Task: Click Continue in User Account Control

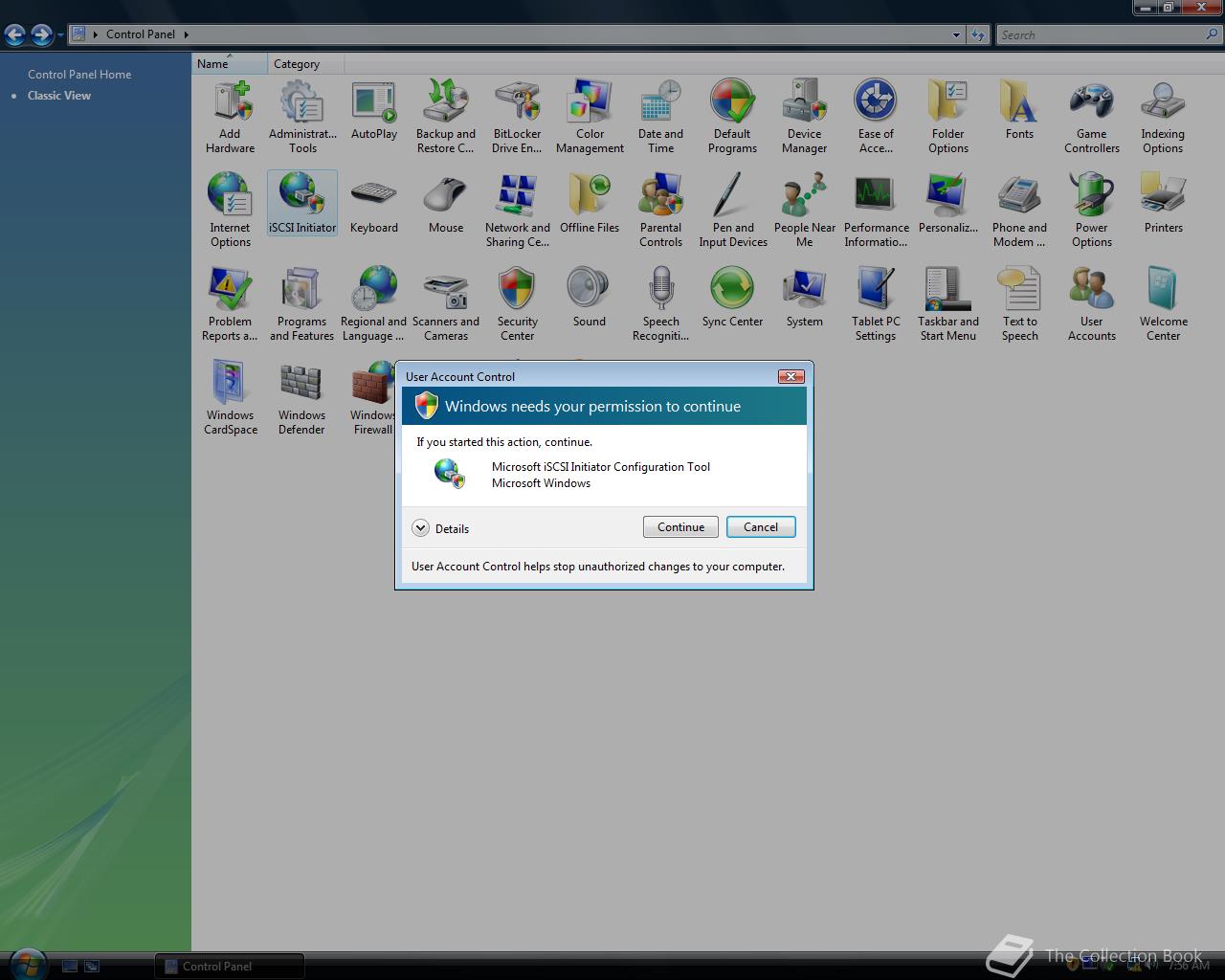Action: (x=680, y=527)
